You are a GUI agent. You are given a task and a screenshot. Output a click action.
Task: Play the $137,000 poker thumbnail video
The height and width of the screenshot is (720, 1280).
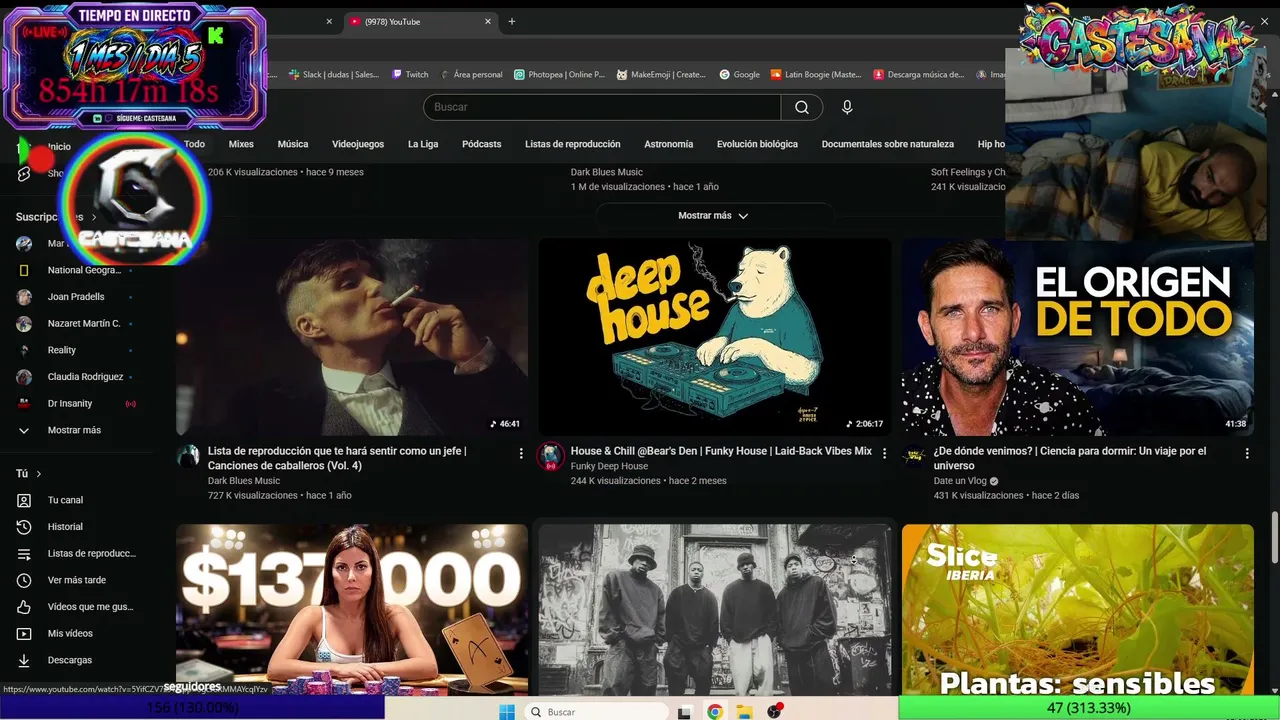pos(352,609)
